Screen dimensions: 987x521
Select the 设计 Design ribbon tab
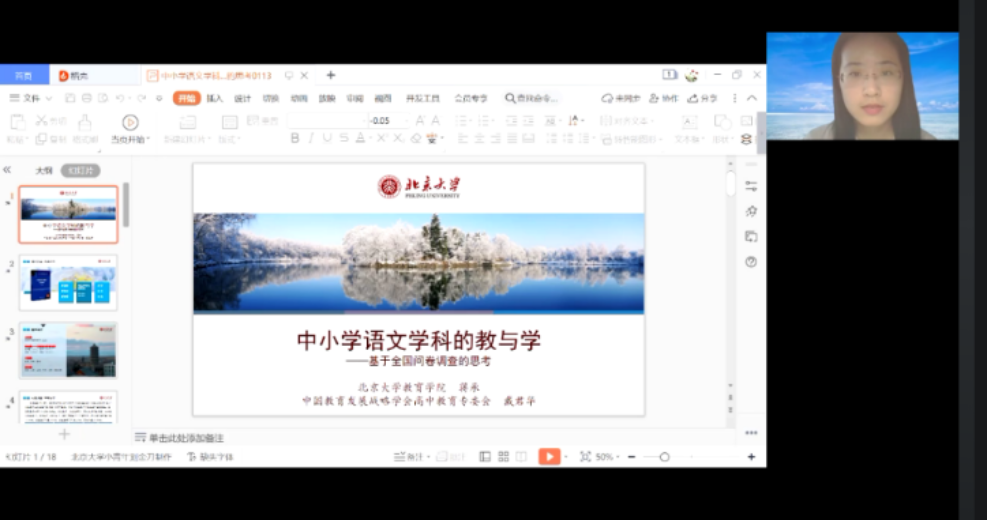click(x=243, y=98)
